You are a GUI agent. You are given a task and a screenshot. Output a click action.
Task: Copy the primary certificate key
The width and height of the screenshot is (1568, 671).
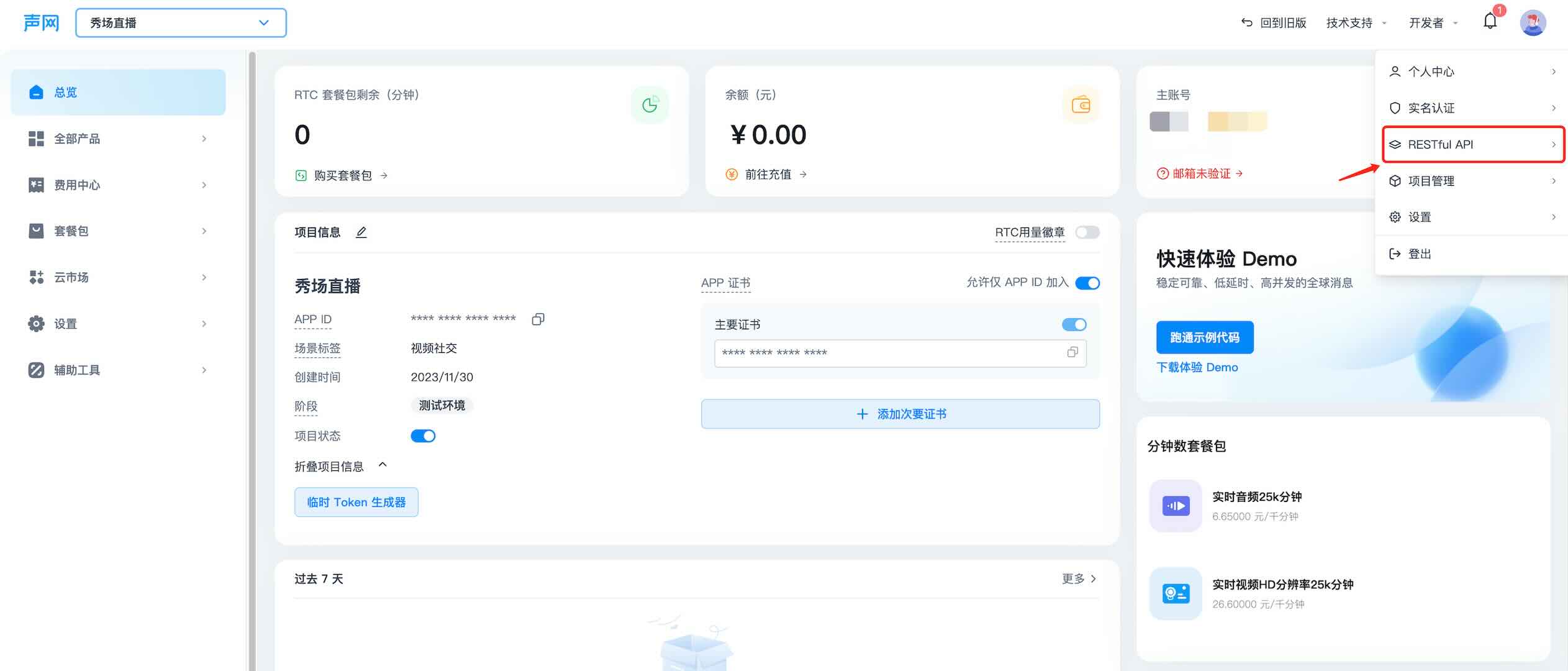click(1072, 352)
